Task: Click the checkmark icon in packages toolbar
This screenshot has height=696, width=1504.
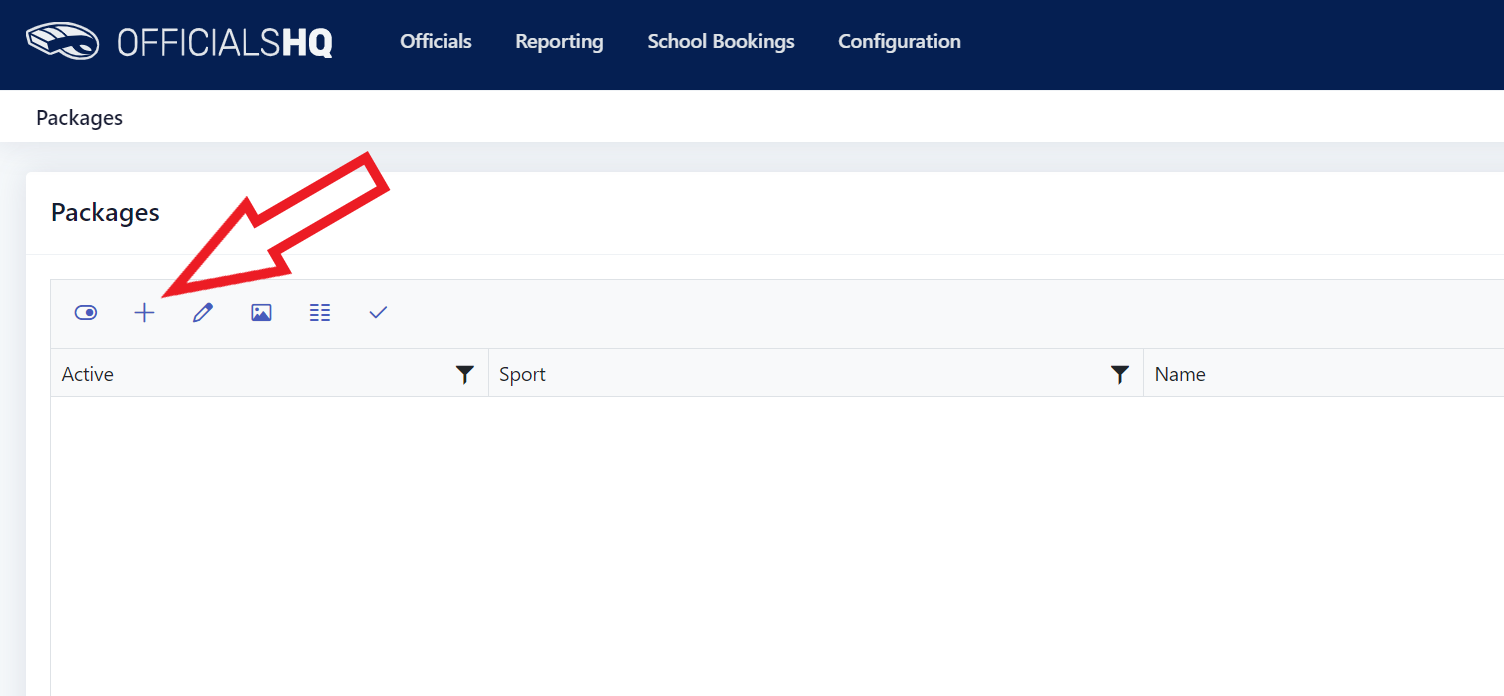Action: (378, 313)
